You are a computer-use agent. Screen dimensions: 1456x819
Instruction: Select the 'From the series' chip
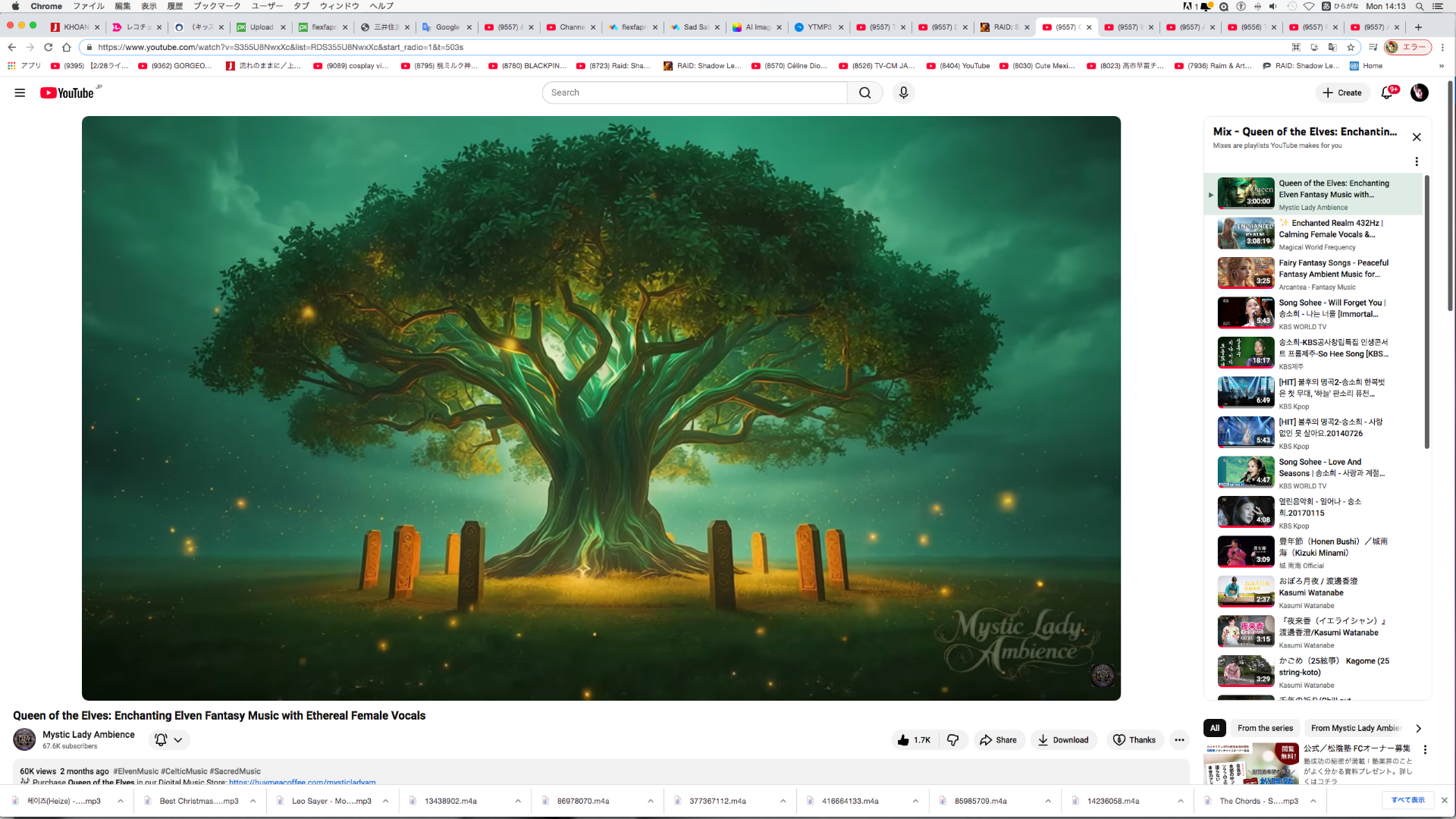click(1265, 728)
